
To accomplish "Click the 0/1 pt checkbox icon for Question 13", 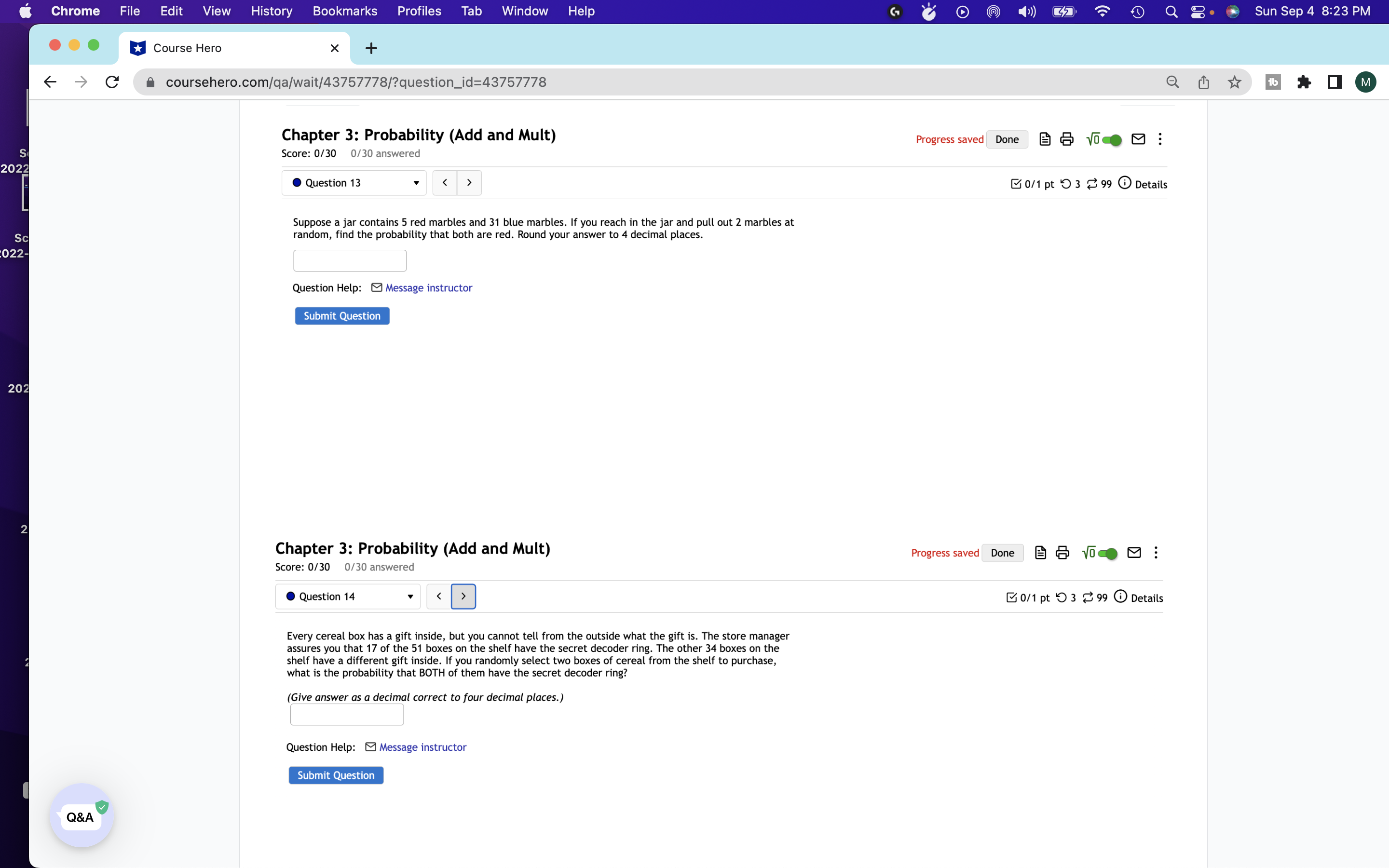I will coord(1015,184).
